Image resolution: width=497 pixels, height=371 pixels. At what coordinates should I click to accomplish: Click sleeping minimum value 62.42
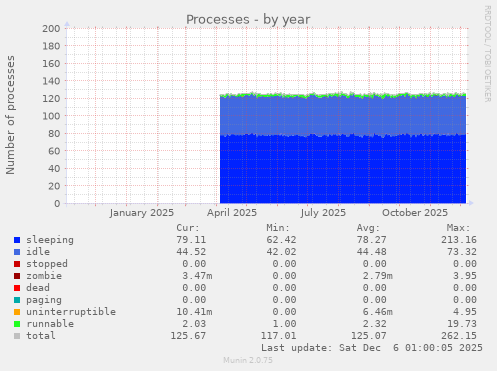[x=281, y=240]
